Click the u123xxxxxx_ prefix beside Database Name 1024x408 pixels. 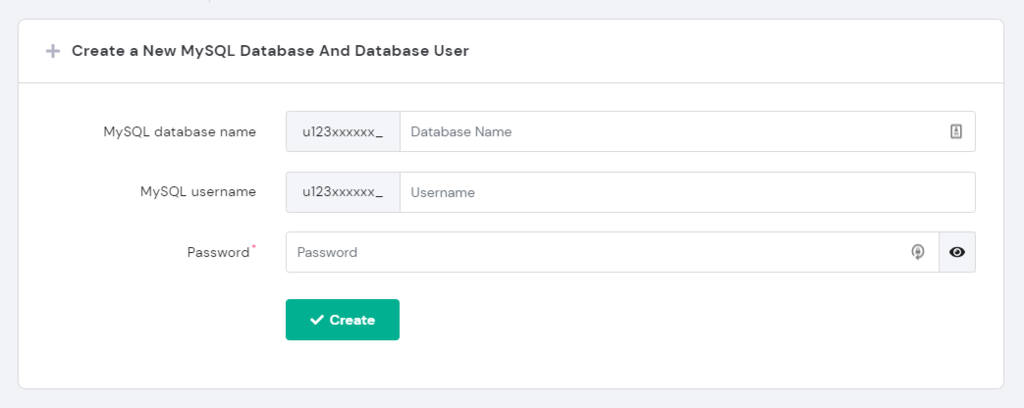click(343, 131)
